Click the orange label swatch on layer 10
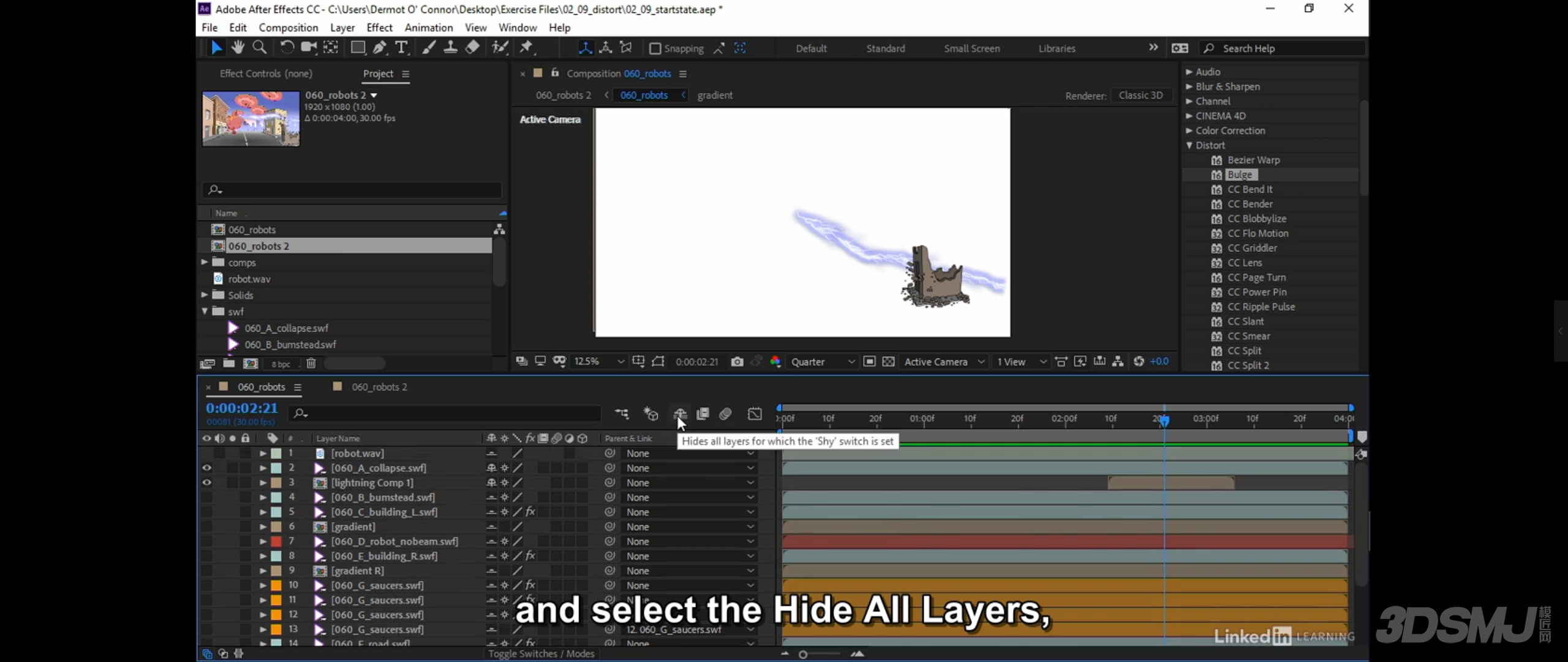Image resolution: width=1568 pixels, height=662 pixels. point(276,585)
